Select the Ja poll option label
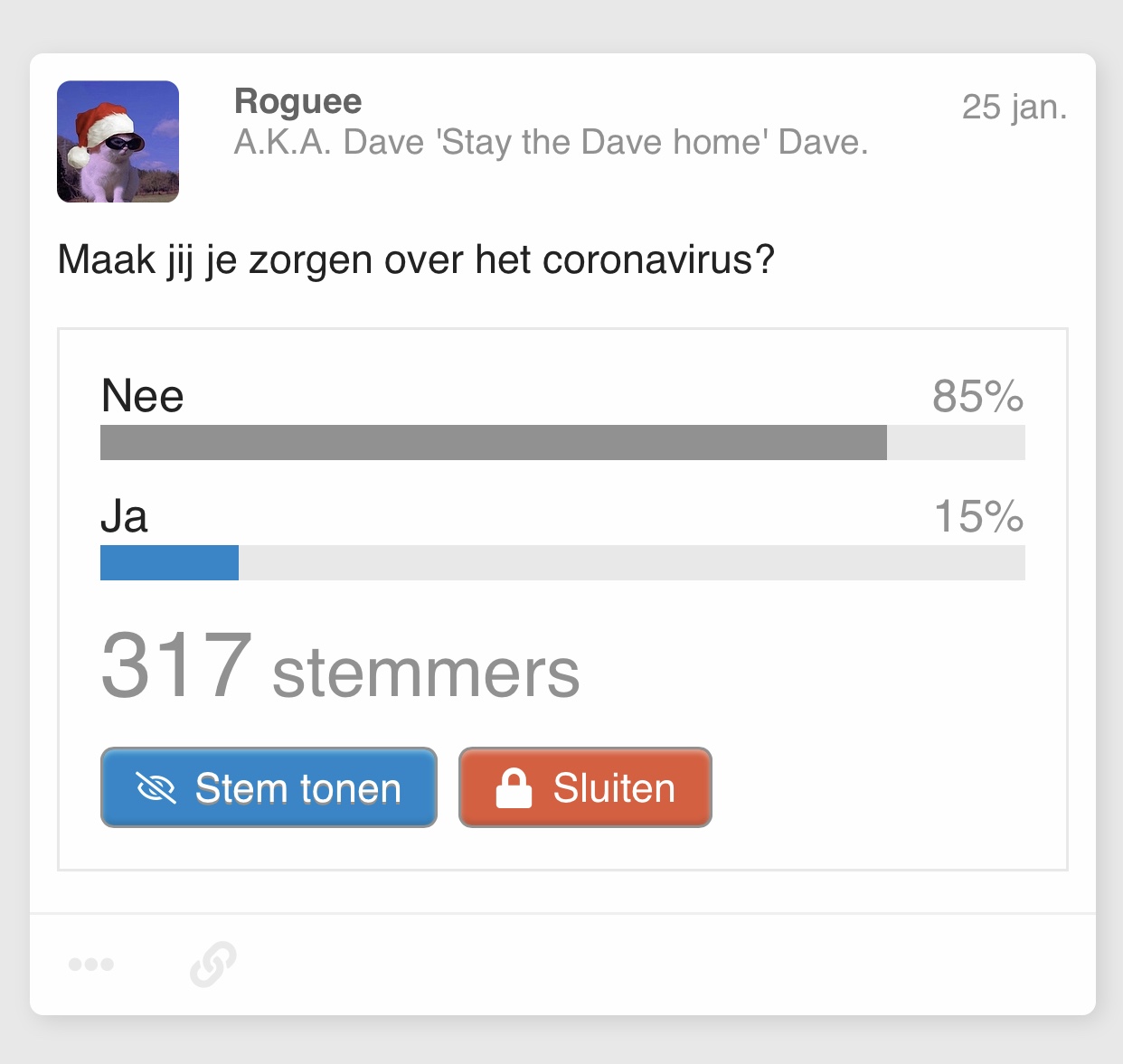Viewport: 1123px width, 1064px height. (x=124, y=516)
